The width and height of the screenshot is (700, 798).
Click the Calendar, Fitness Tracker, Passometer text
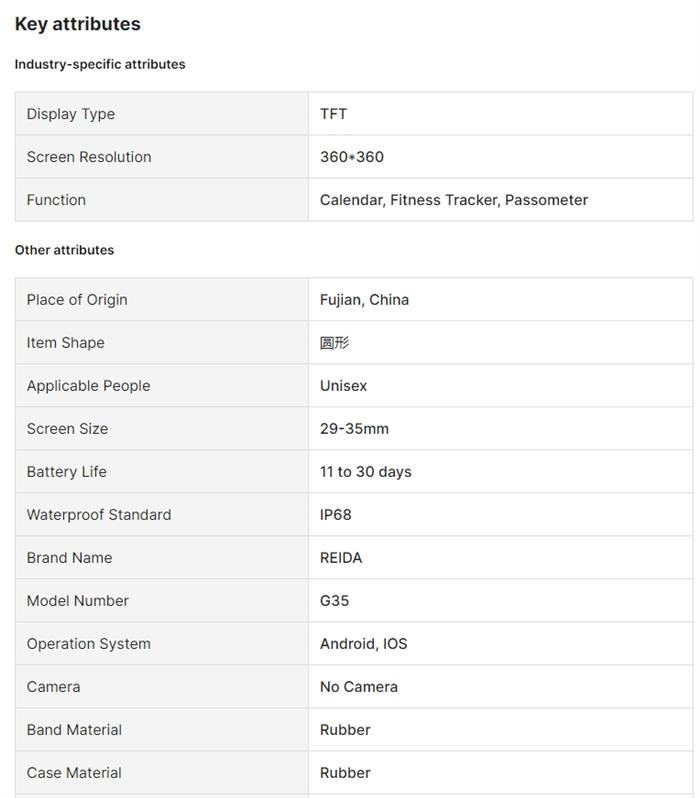tap(454, 200)
